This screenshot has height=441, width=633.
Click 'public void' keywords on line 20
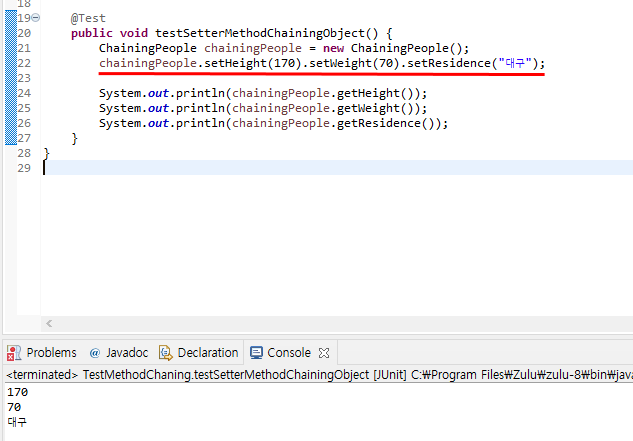coord(109,33)
